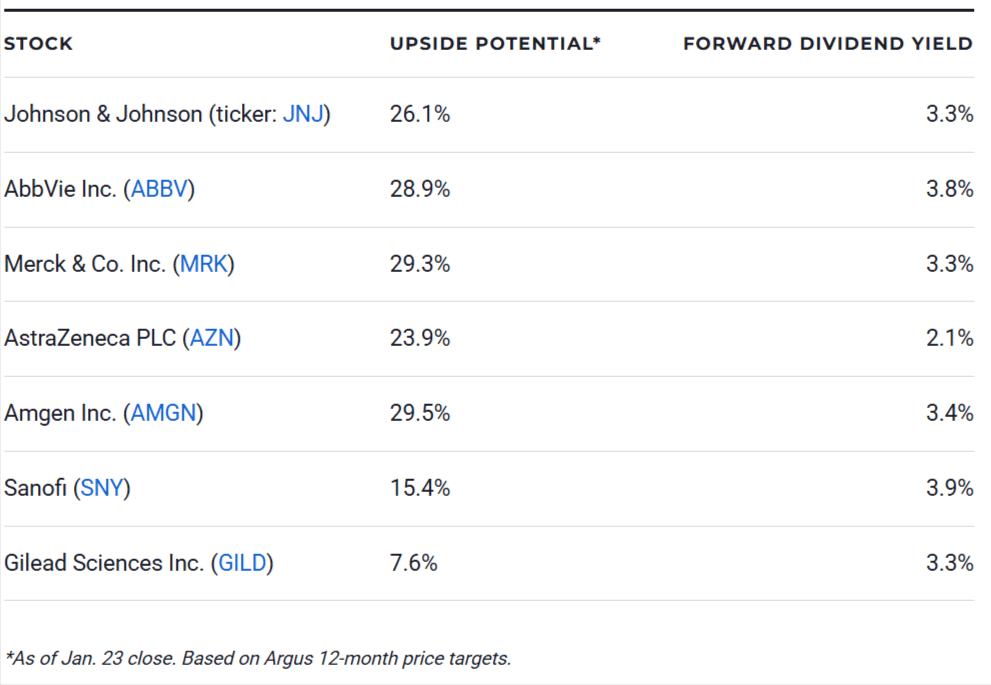Click Johnson & Johnson's 26.1% upside value
This screenshot has width=991, height=685.
click(x=420, y=114)
